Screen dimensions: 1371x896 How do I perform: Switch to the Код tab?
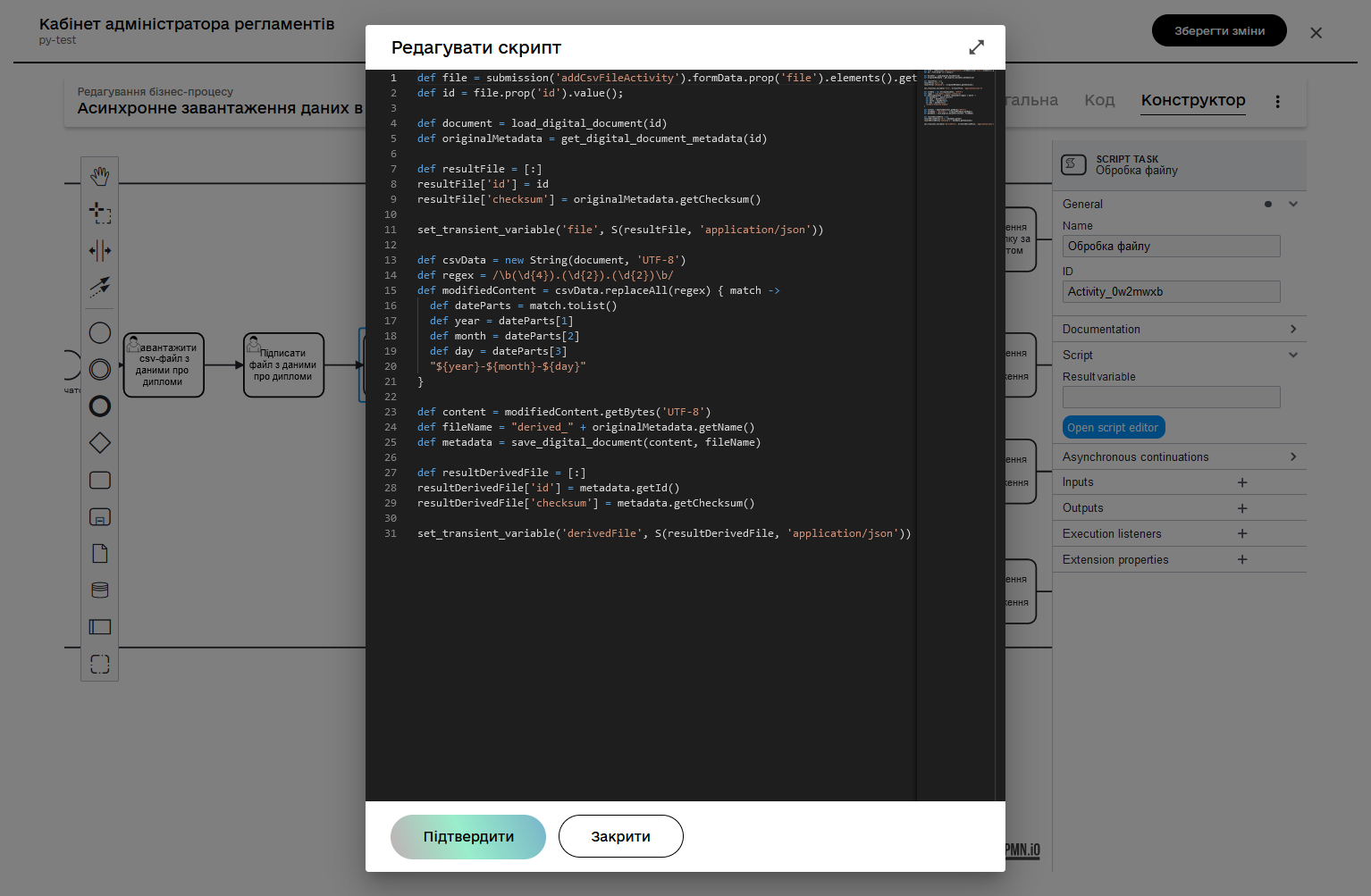(1099, 100)
